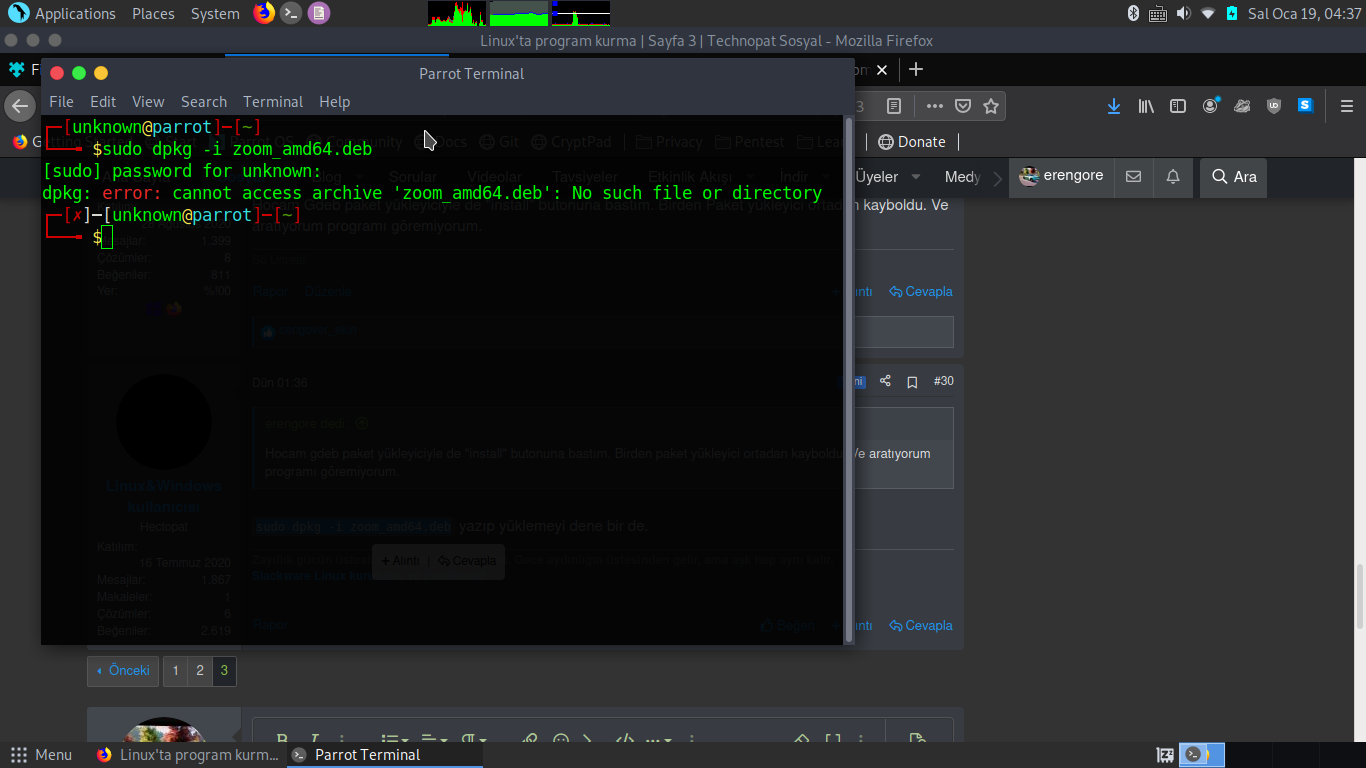
Task: Open the terminal View menu
Action: click(x=148, y=102)
